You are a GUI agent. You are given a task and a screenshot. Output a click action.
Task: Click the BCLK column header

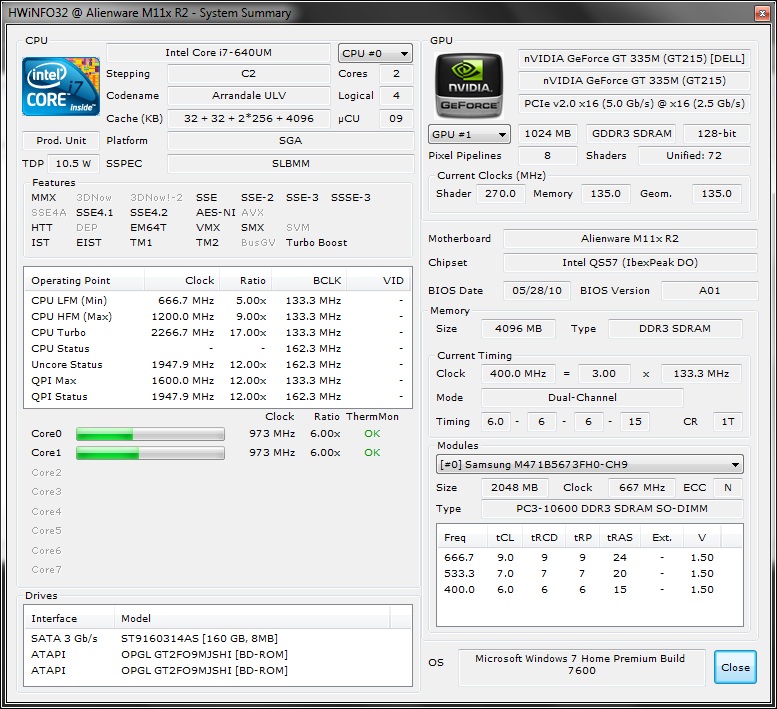tap(309, 280)
